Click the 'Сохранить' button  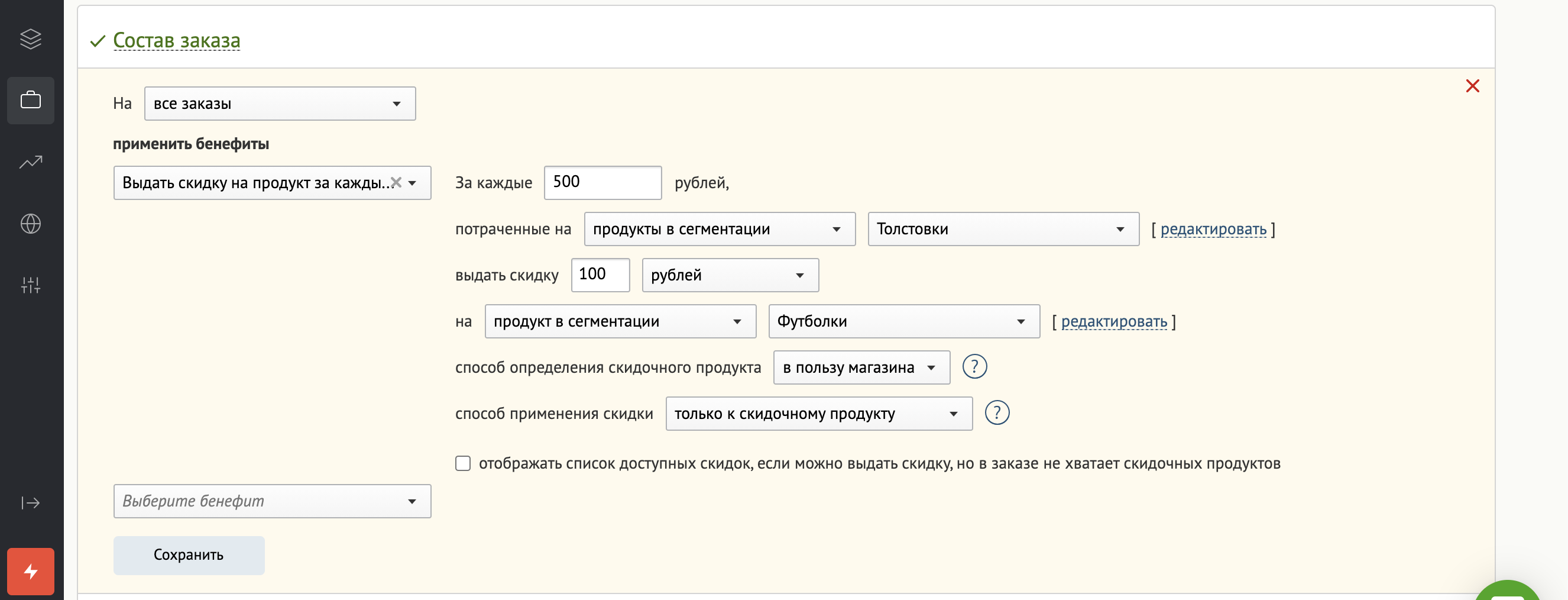[x=189, y=556]
